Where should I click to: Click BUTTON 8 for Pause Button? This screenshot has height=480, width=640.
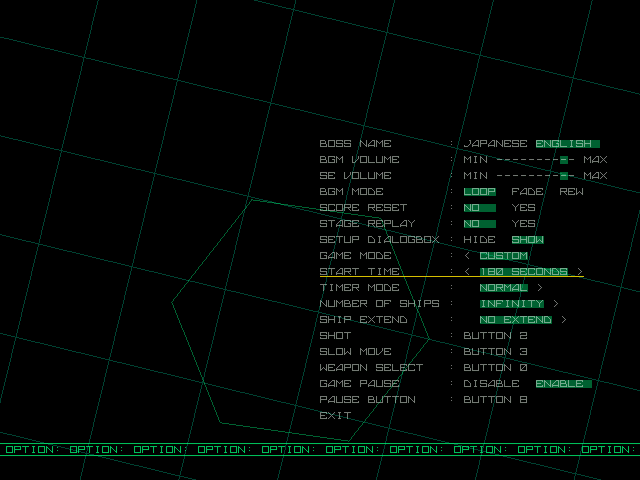(x=495, y=400)
